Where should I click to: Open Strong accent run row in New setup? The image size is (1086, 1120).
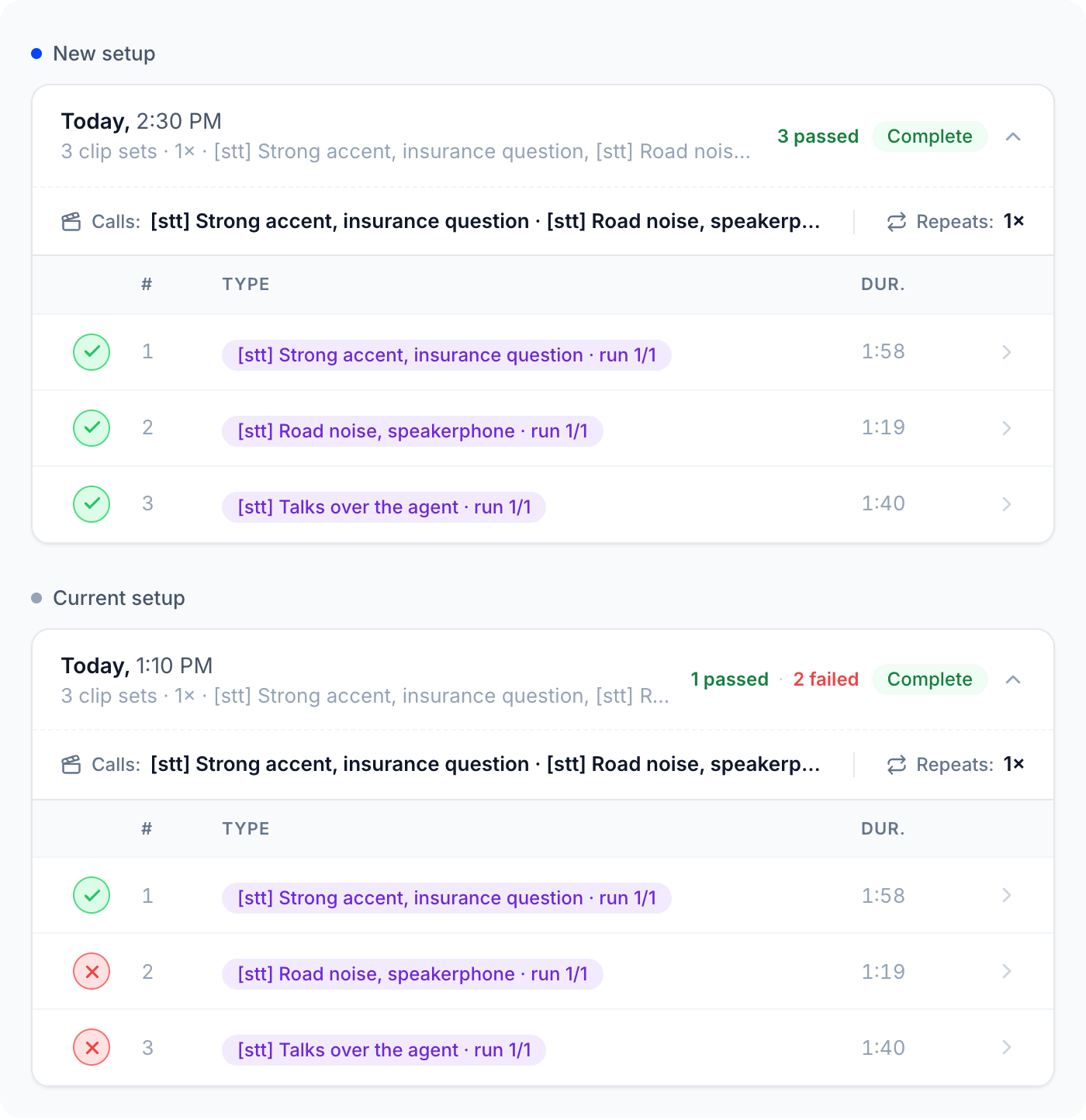543,352
